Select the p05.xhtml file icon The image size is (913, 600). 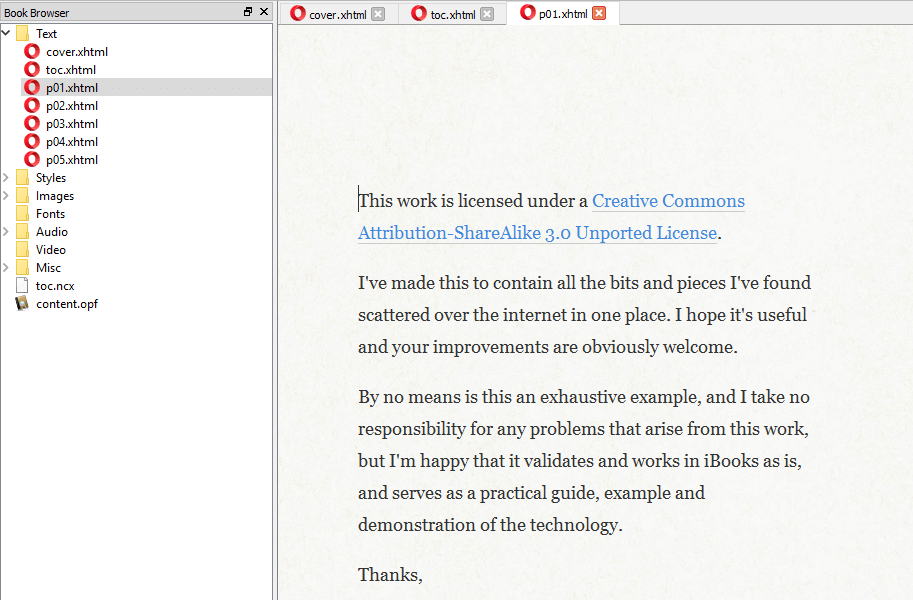[31, 159]
